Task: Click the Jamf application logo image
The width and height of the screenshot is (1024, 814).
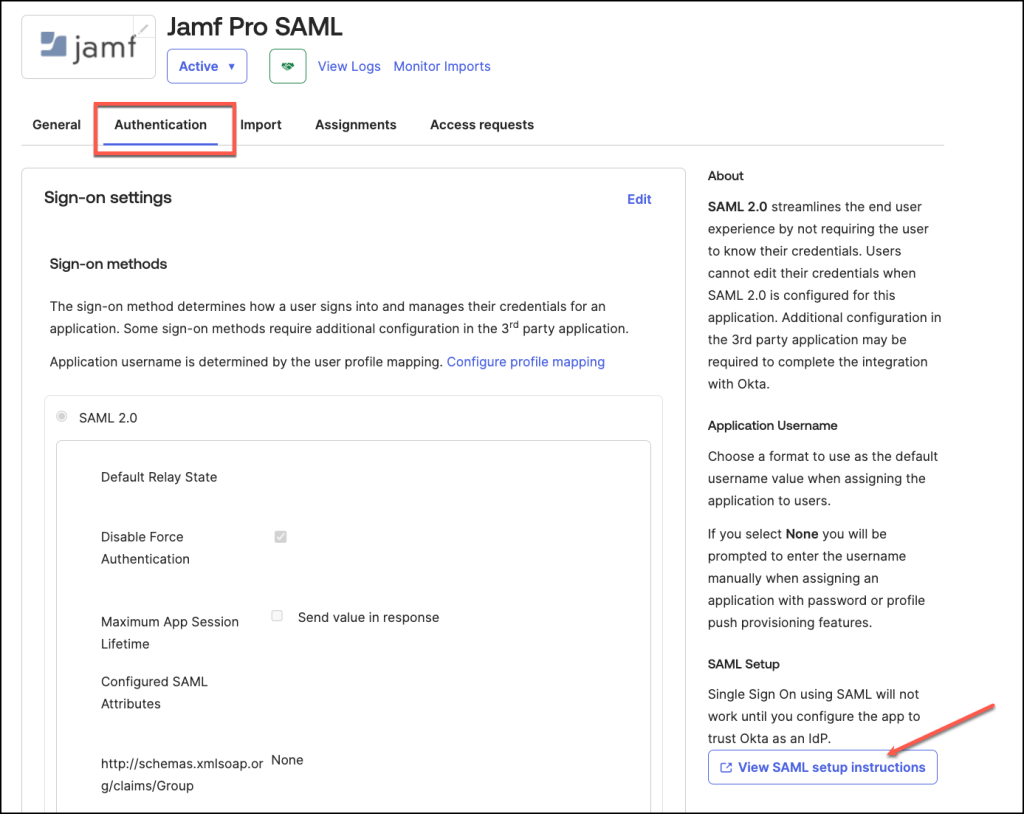Action: (87, 47)
